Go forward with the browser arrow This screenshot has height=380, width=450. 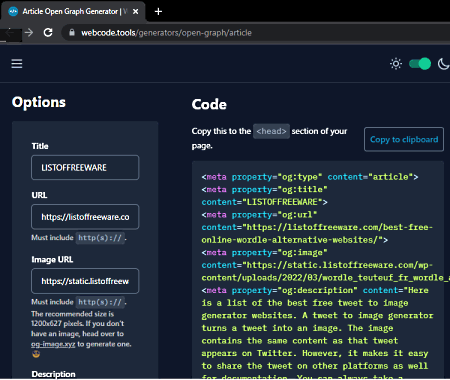point(29,32)
